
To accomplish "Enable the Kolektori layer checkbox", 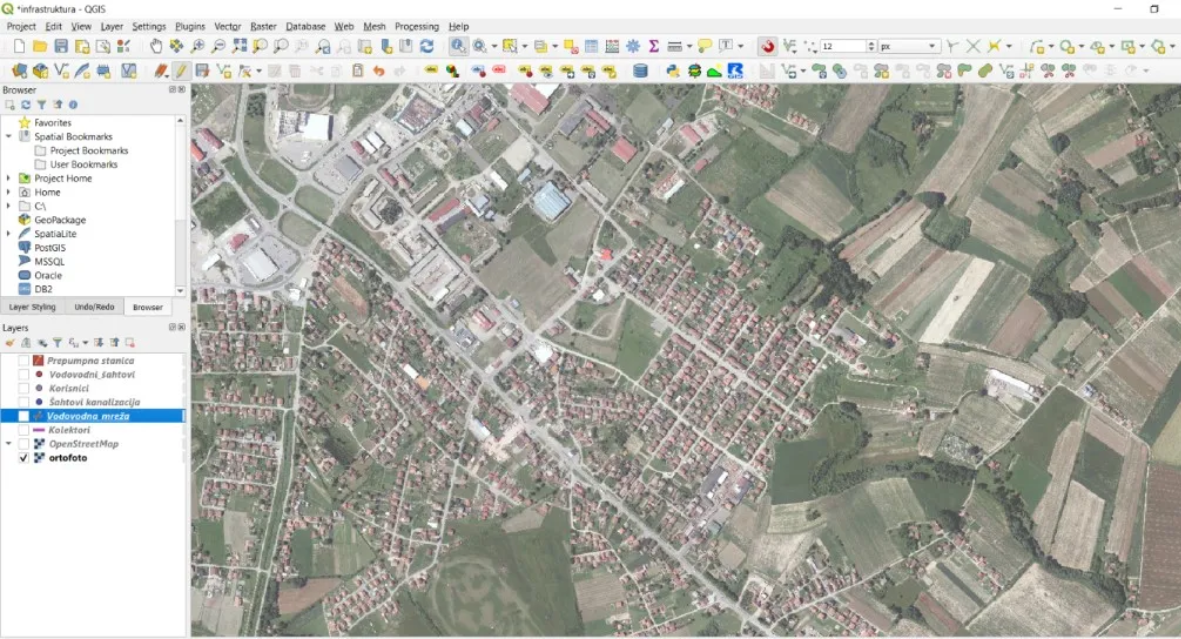I will click(x=24, y=430).
